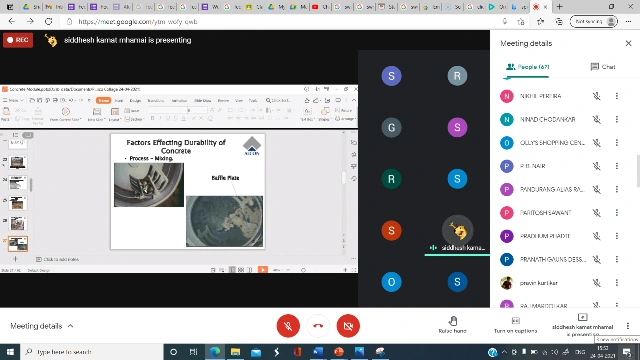Click mic-off icon beside NINAD CHODANKAR
This screenshot has height=360, width=640.
point(596,119)
